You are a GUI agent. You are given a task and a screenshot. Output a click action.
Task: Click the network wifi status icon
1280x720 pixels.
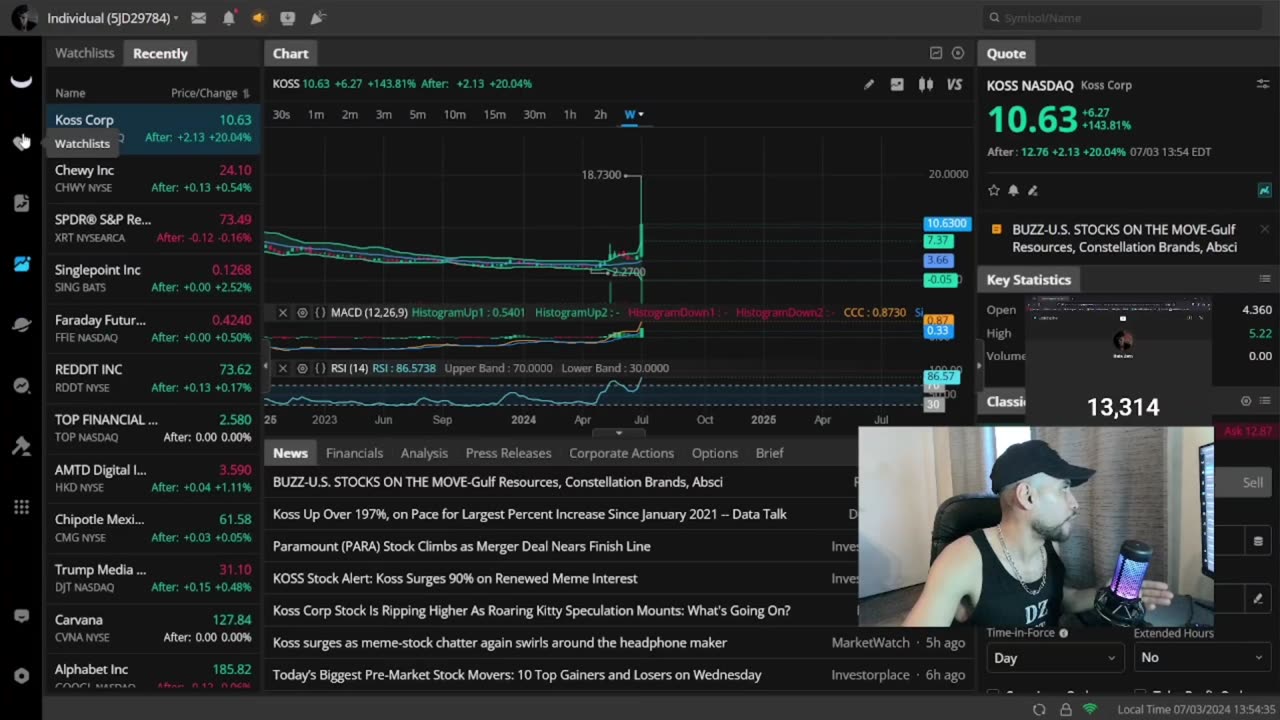pos(1090,709)
